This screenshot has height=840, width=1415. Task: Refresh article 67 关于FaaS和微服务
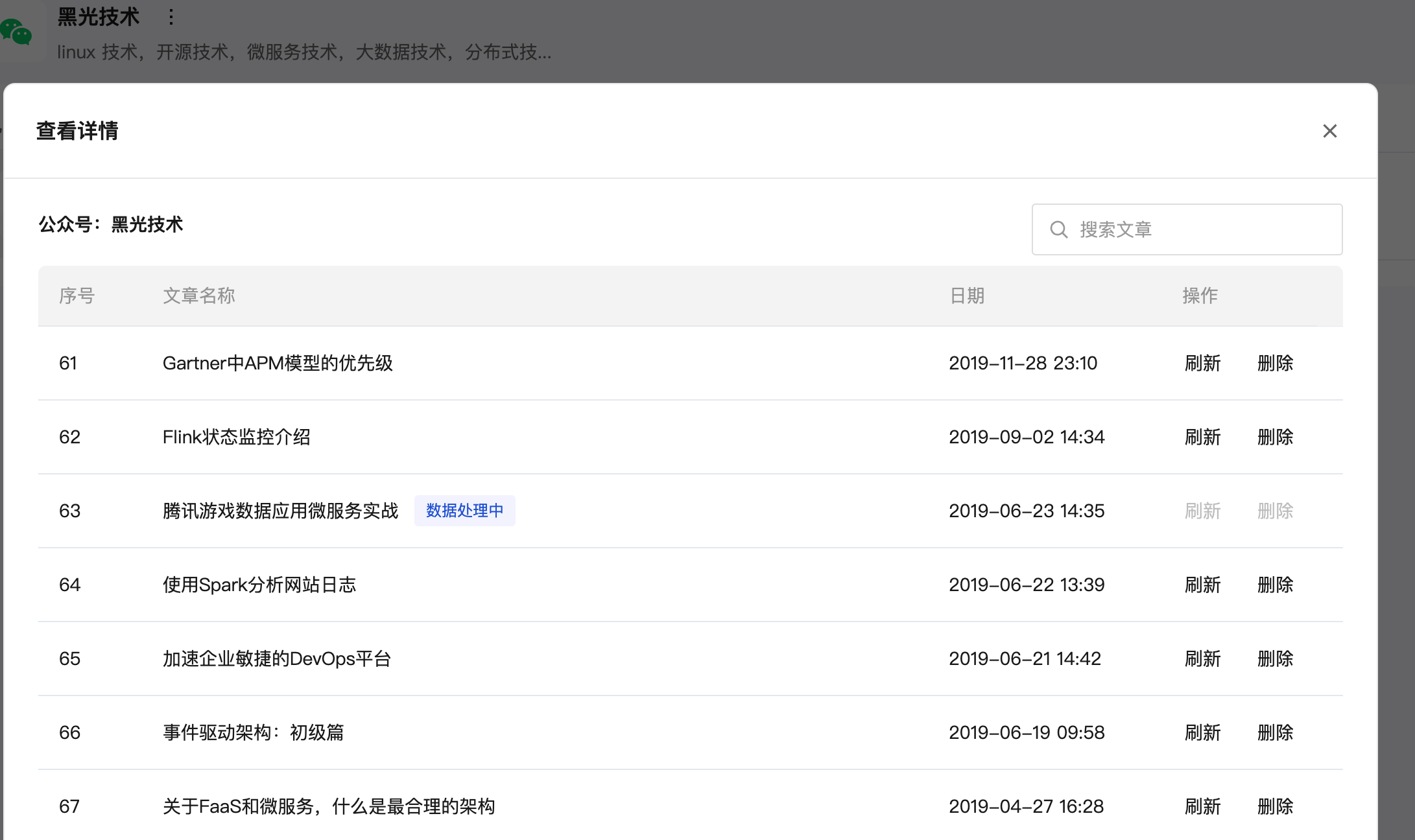[1202, 806]
